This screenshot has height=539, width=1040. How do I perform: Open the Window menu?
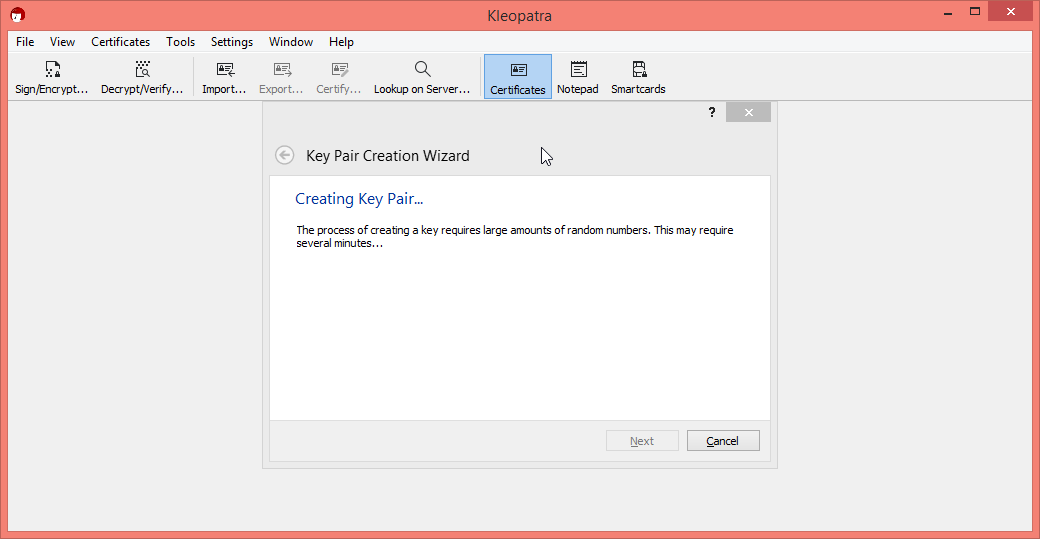pos(291,42)
